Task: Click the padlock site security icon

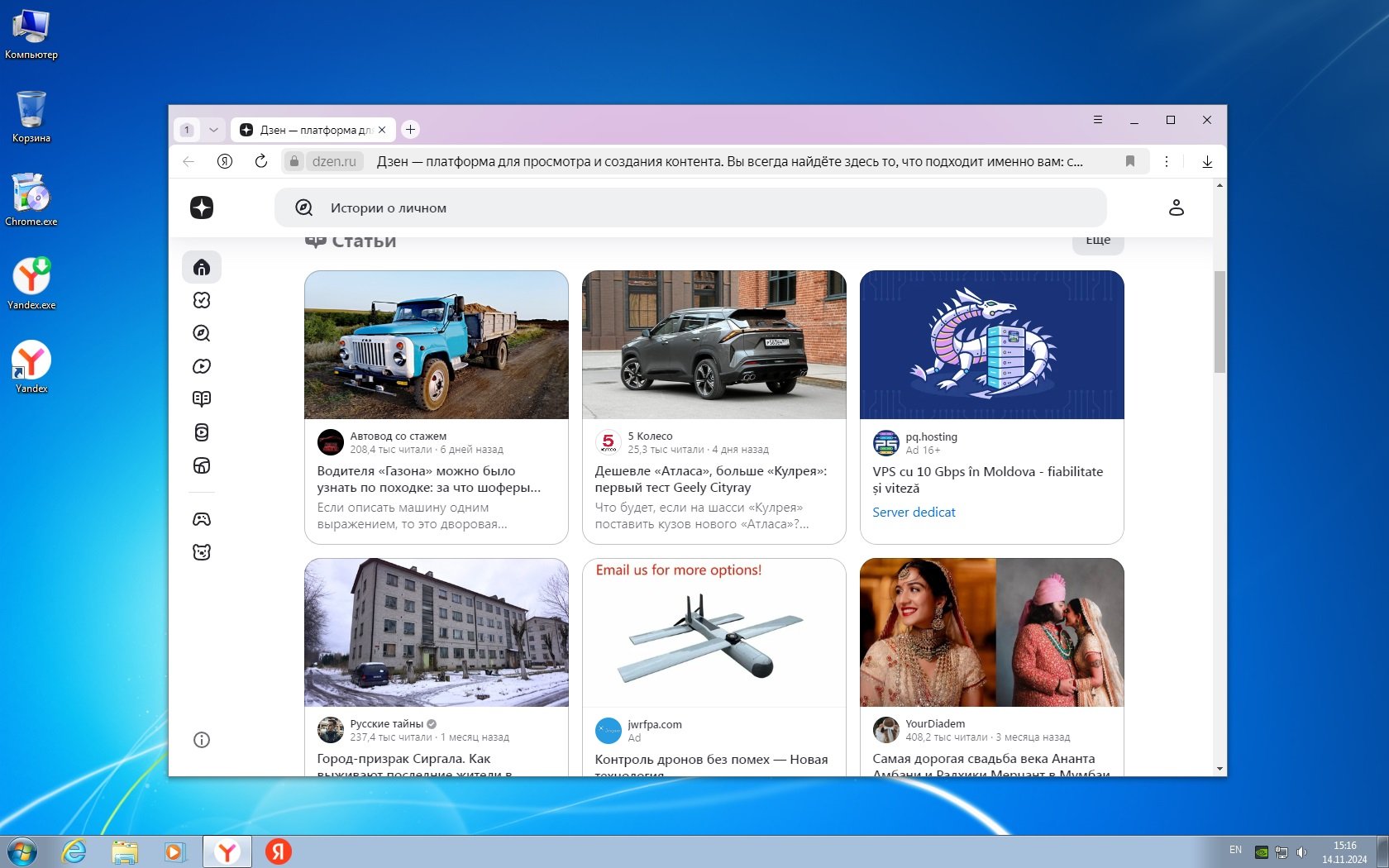Action: tap(294, 162)
